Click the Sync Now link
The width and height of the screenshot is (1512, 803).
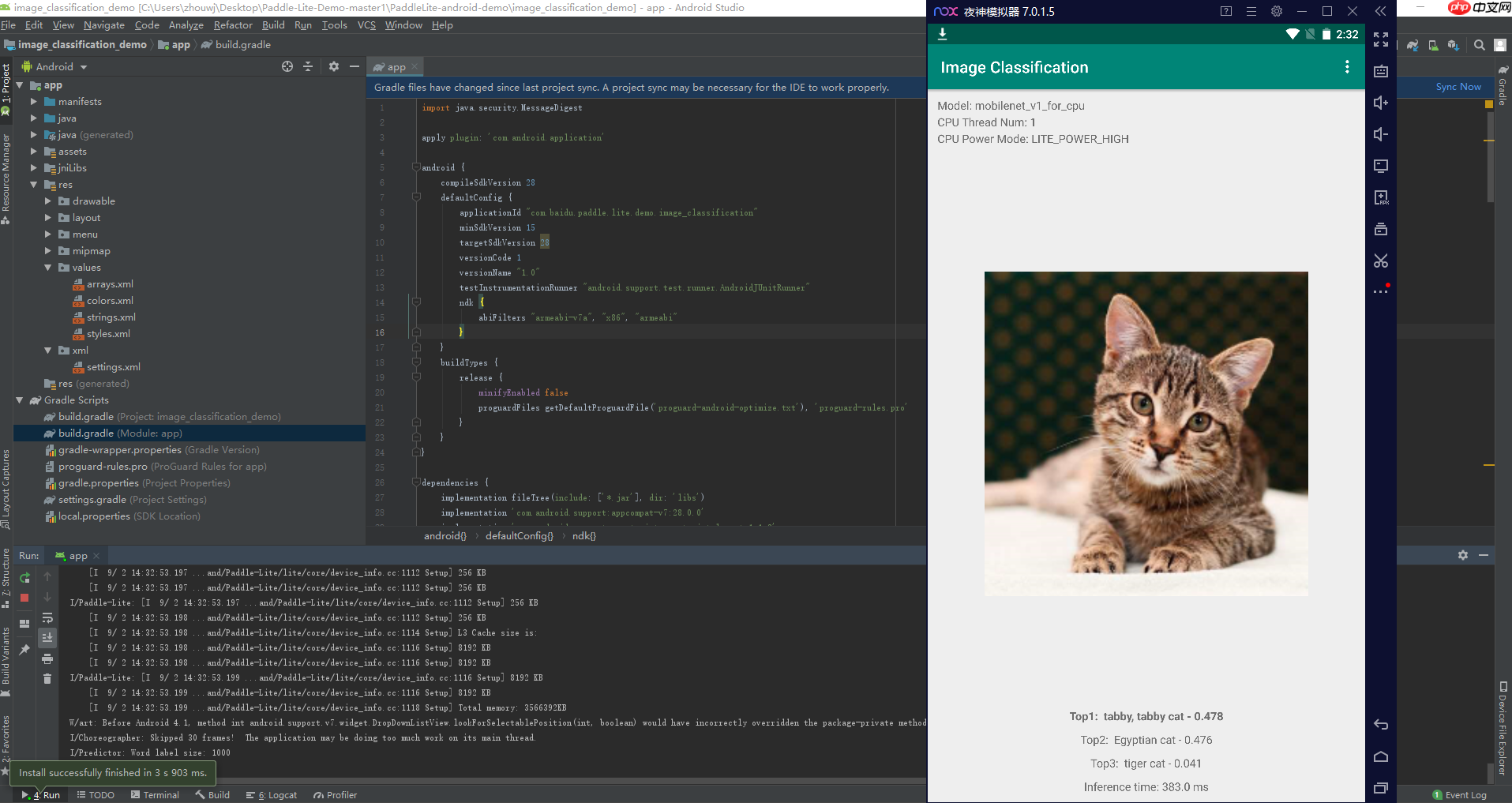coord(1458,87)
